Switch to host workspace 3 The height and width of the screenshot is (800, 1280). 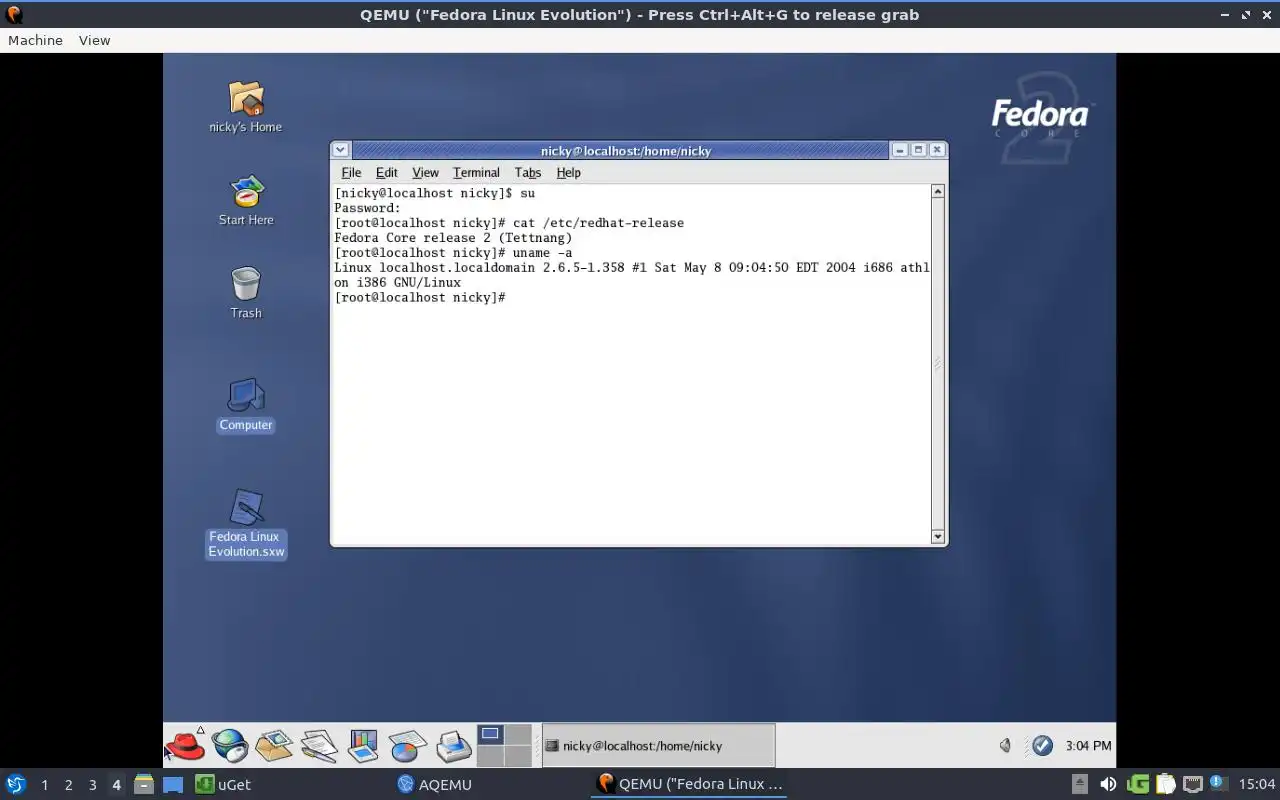point(92,785)
